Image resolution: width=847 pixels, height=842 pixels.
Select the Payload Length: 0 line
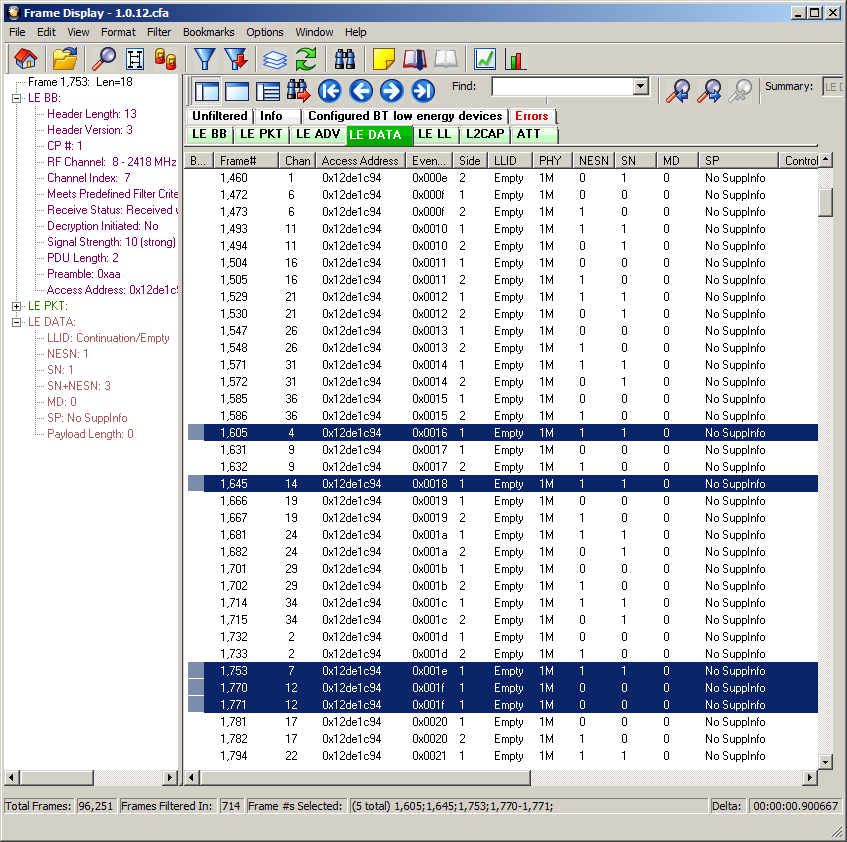click(x=90, y=434)
